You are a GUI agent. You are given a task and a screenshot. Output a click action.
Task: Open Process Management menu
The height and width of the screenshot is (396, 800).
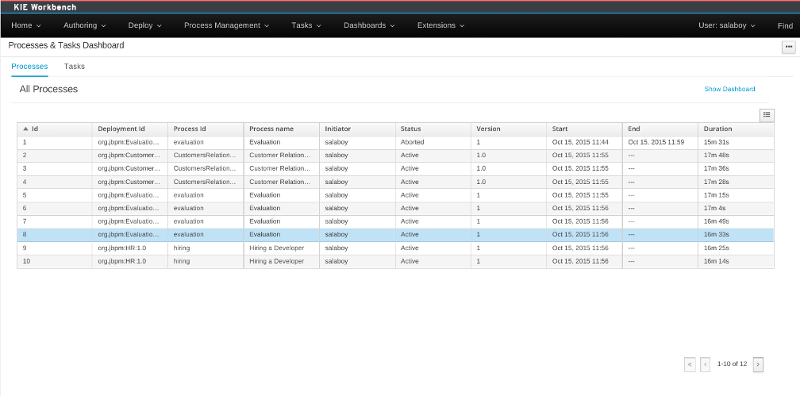227,26
